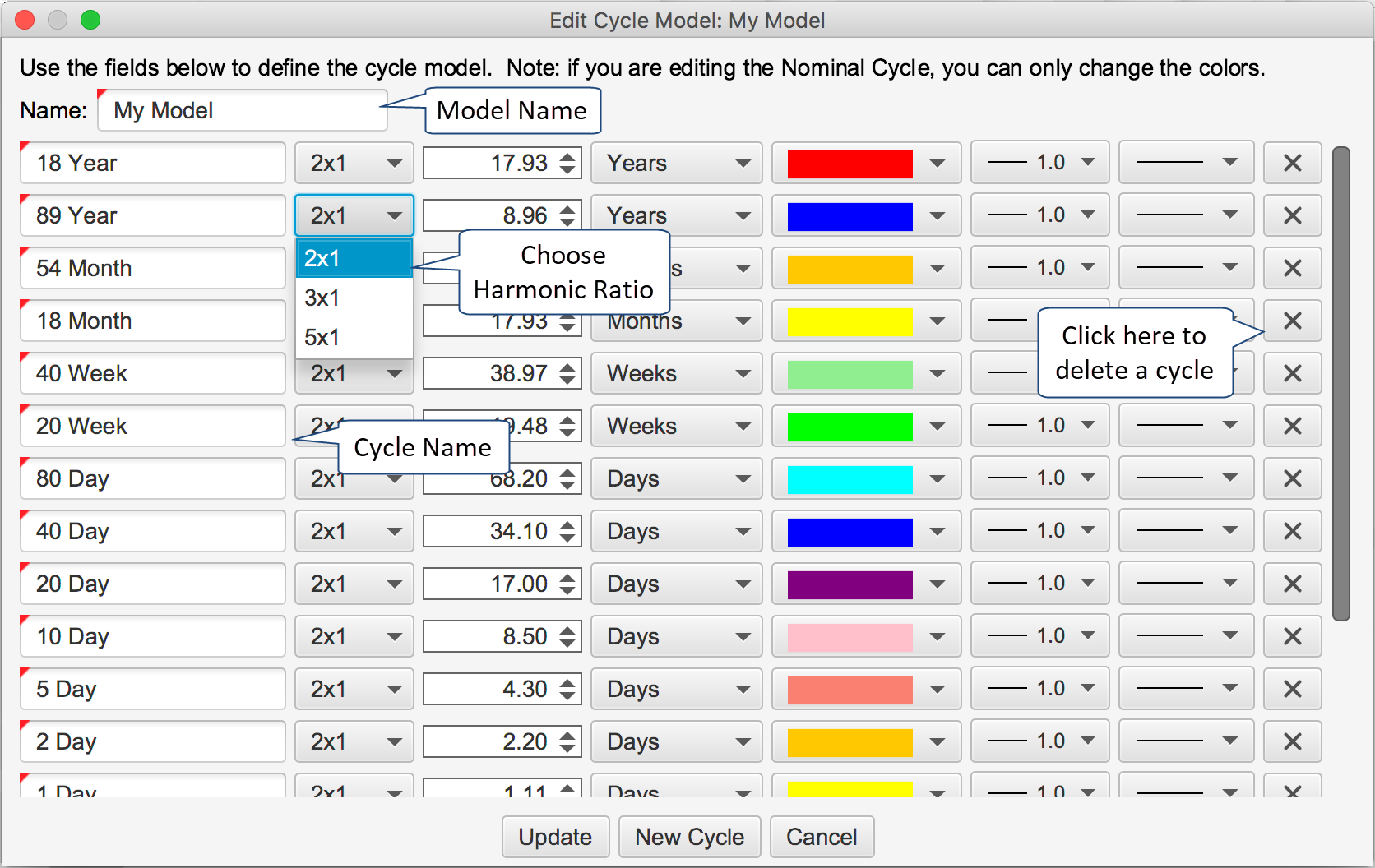This screenshot has width=1375, height=868.
Task: Remove the 54 Month cycle
Action: (x=1292, y=268)
